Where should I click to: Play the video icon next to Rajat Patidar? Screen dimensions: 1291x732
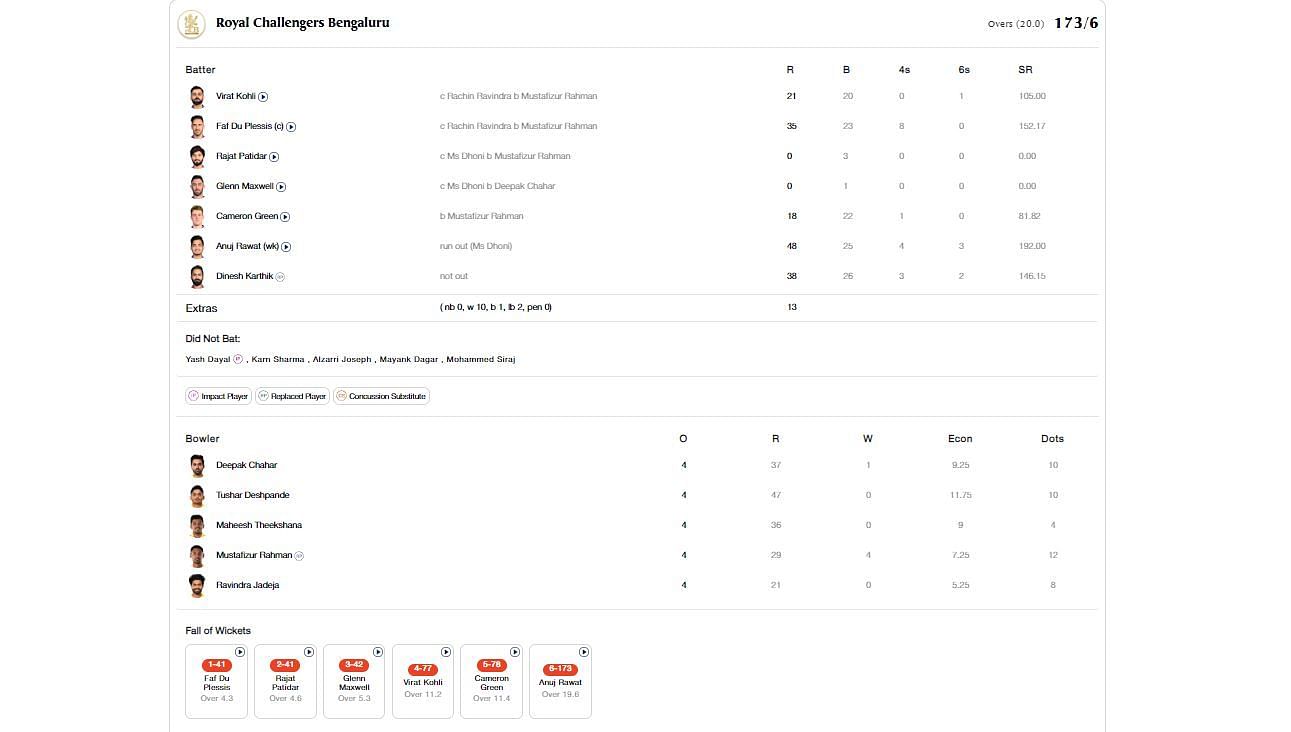pyautogui.click(x=274, y=157)
